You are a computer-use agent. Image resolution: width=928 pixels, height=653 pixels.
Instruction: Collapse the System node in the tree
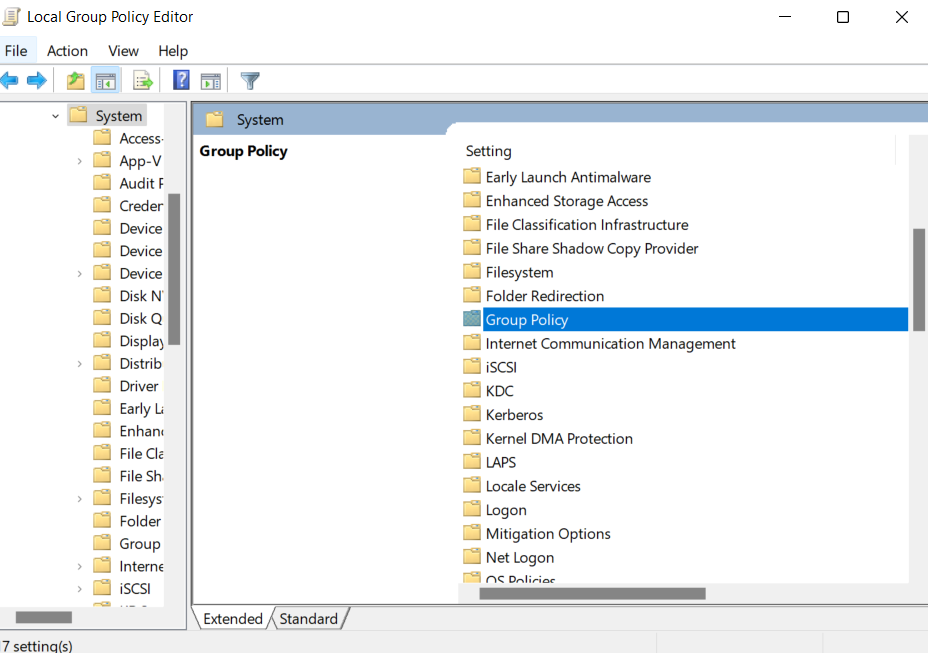pyautogui.click(x=56, y=115)
